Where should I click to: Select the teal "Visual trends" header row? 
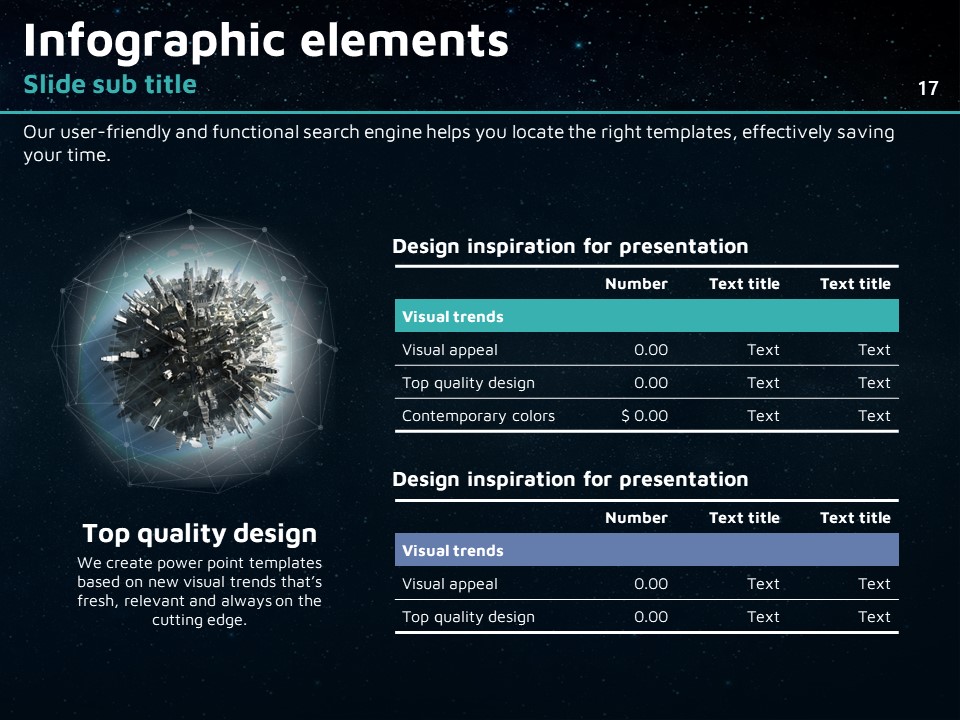click(x=646, y=316)
